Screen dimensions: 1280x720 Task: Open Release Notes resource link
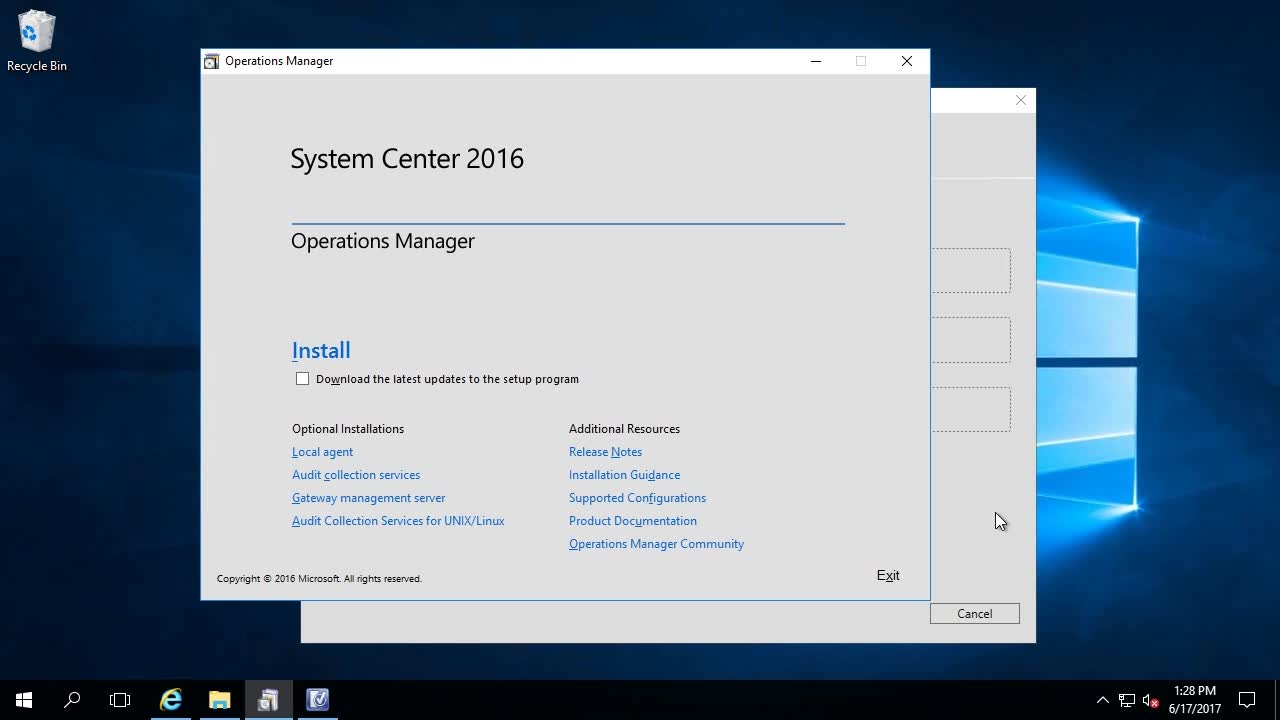coord(605,452)
